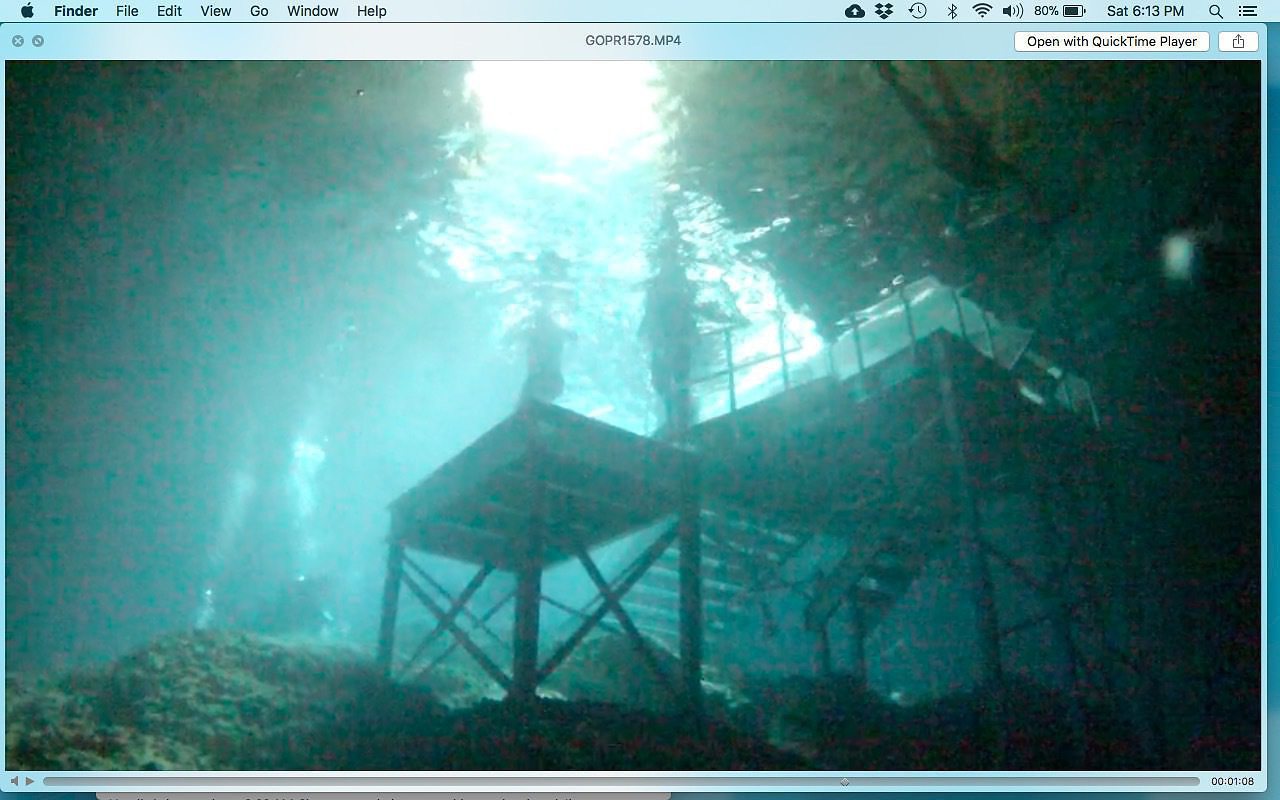Open the Window menu
This screenshot has width=1280, height=800.
point(313,11)
